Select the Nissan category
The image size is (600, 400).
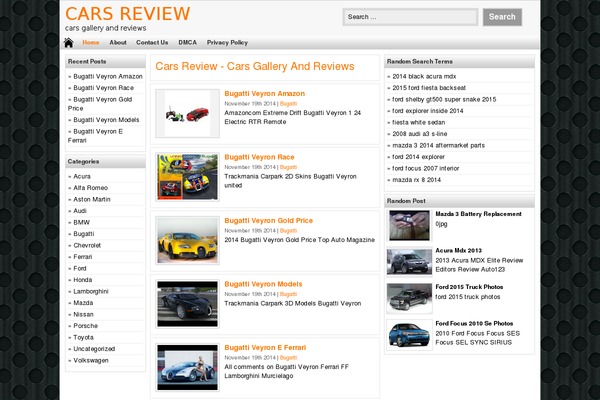[x=83, y=314]
